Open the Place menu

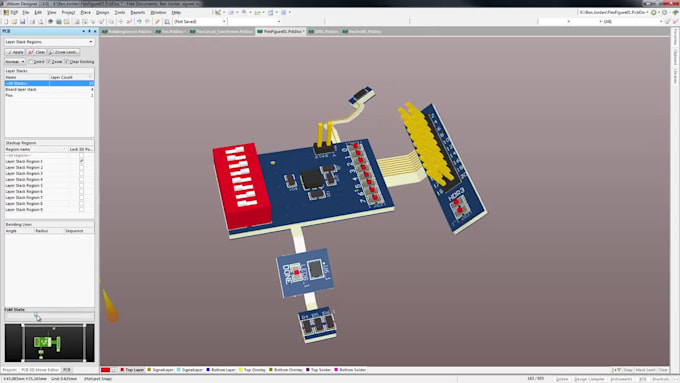(x=85, y=13)
